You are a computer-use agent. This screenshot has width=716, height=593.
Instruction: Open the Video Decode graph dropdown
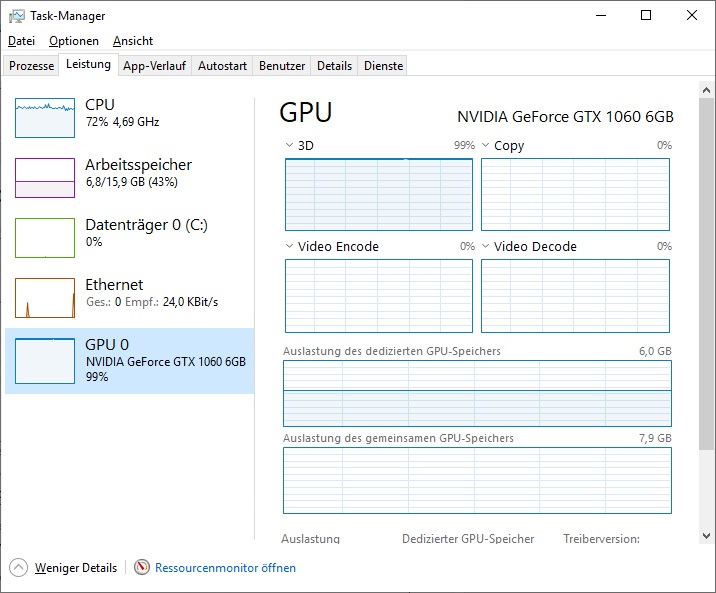pos(486,247)
